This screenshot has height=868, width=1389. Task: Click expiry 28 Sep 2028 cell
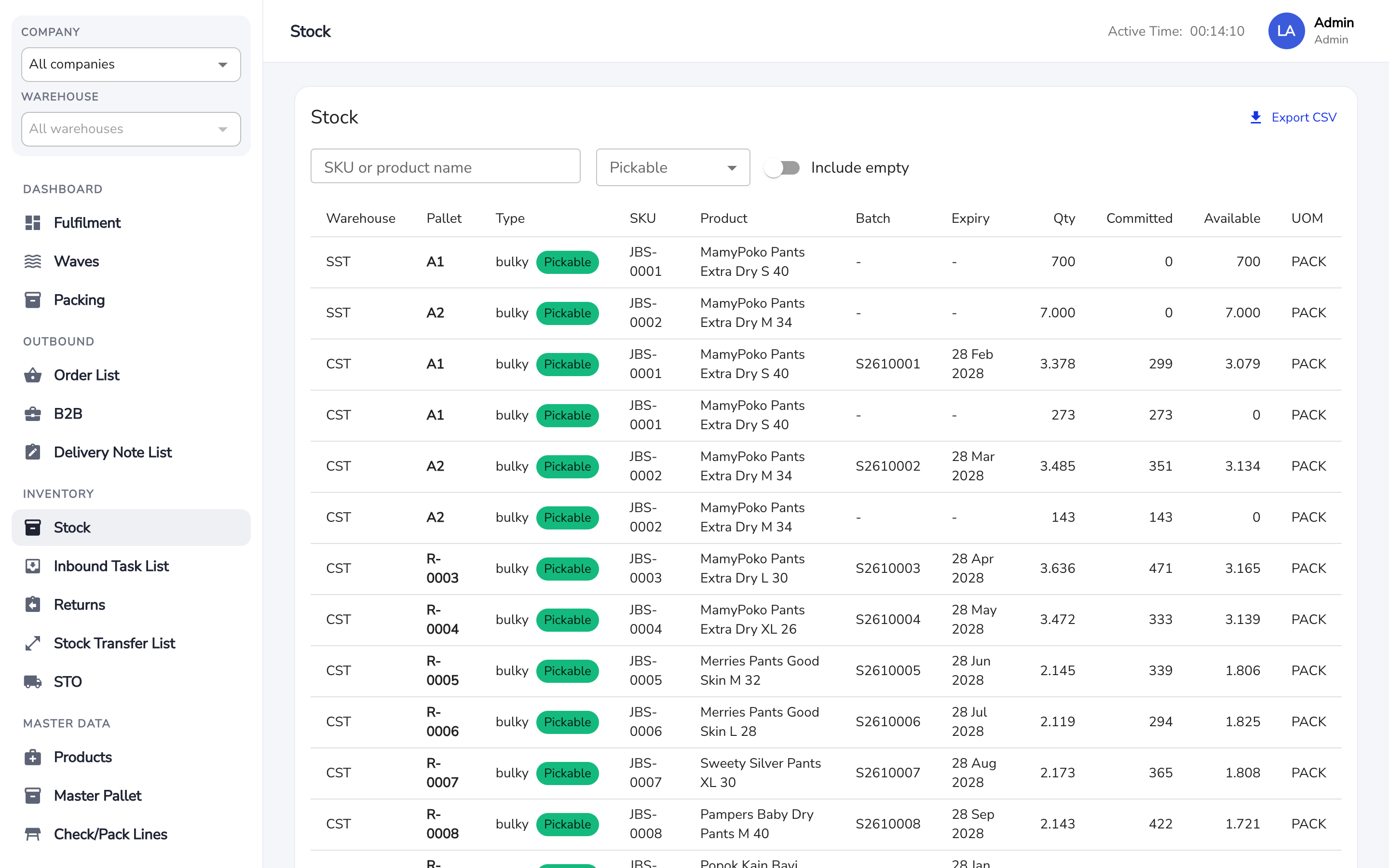[x=973, y=824]
